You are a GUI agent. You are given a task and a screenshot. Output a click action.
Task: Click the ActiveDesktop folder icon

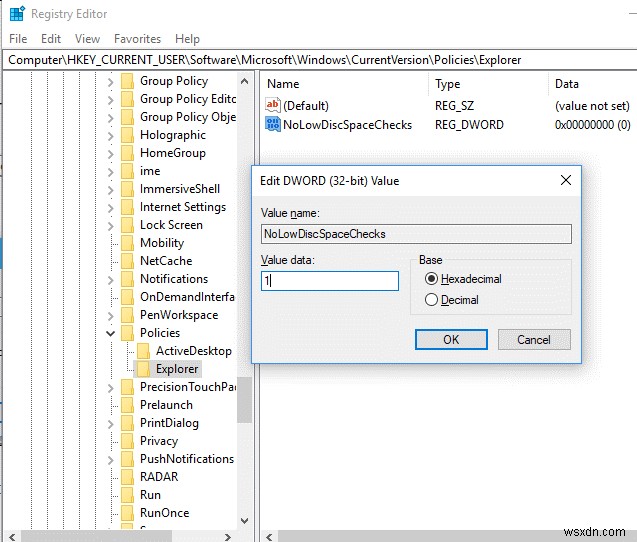pos(143,351)
